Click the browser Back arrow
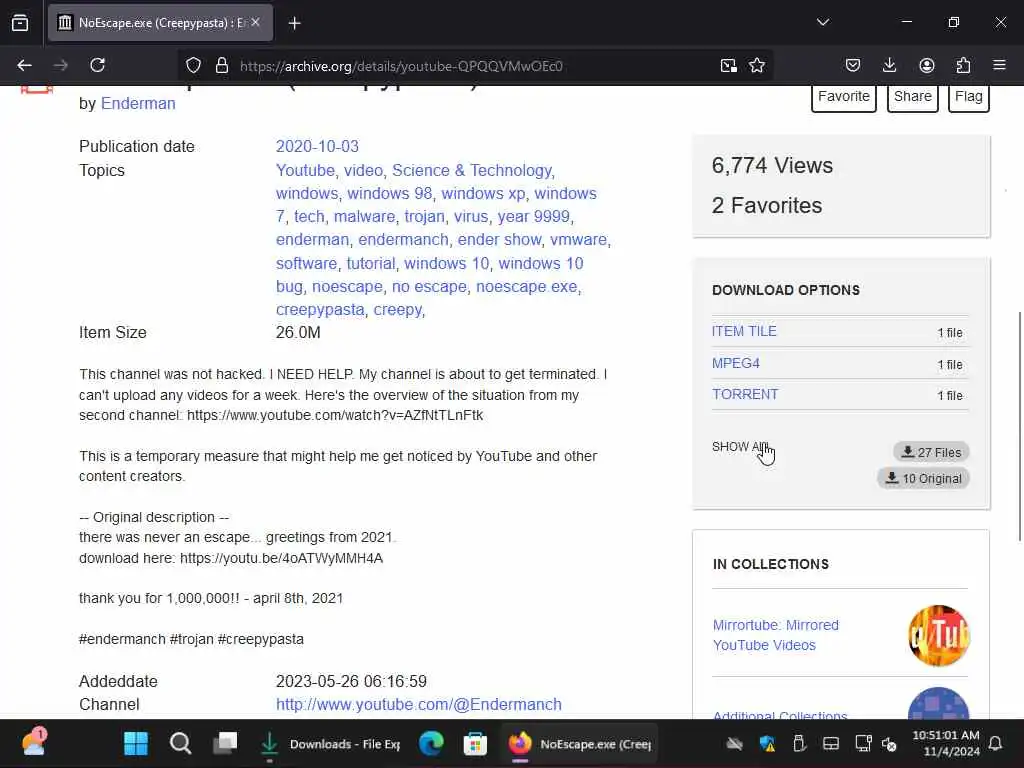 coord(24,65)
